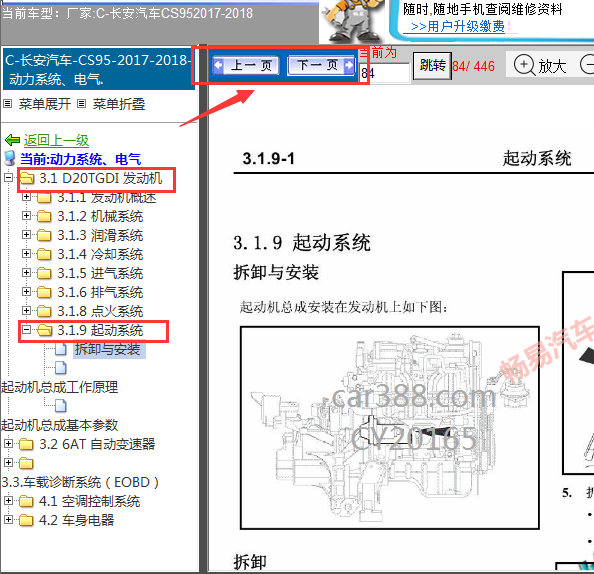Viewport: 594px width, 574px height.
Task: Click the page number input field
Action: (x=385, y=73)
